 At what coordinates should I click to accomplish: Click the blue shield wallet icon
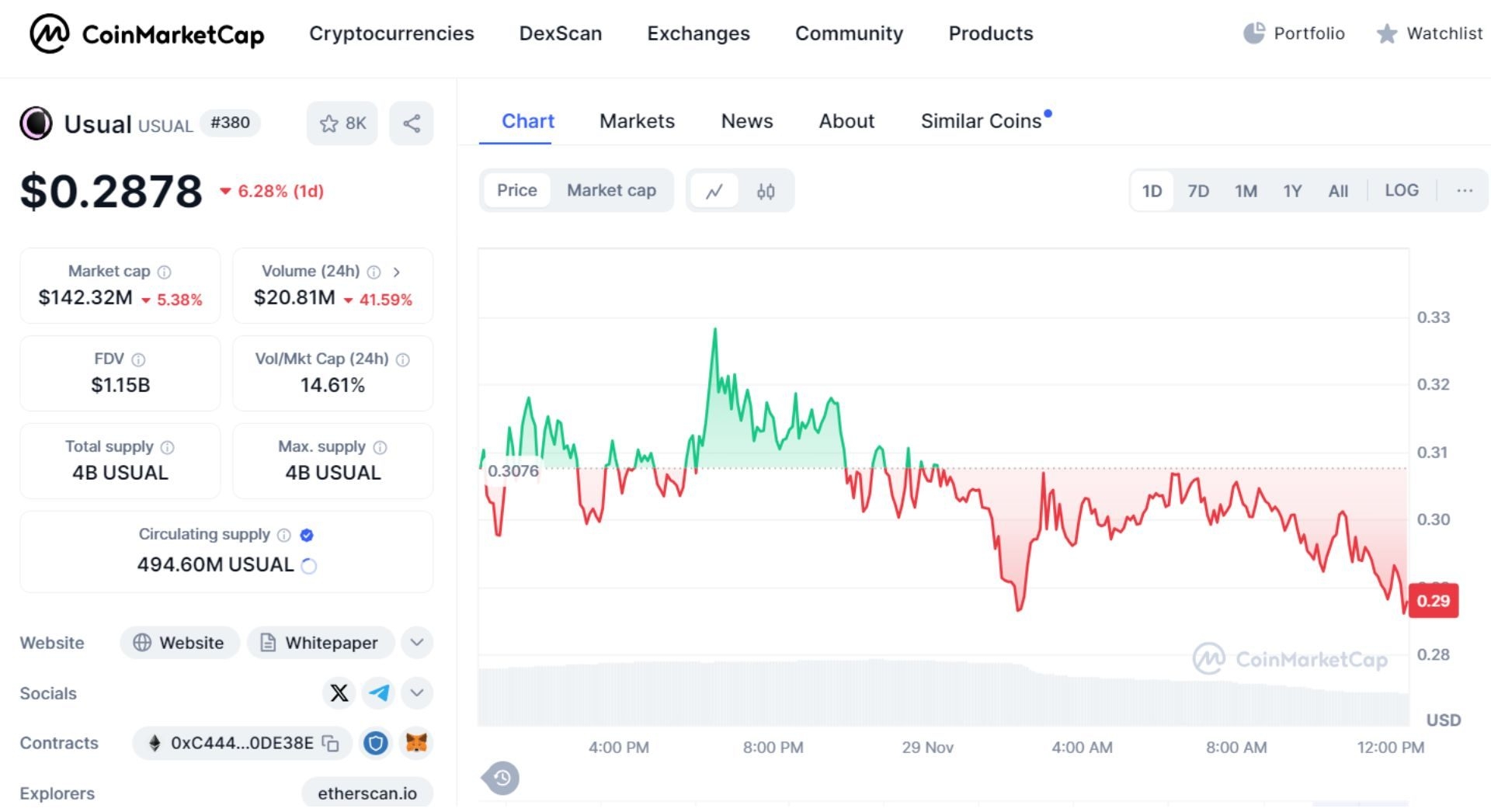tap(376, 744)
